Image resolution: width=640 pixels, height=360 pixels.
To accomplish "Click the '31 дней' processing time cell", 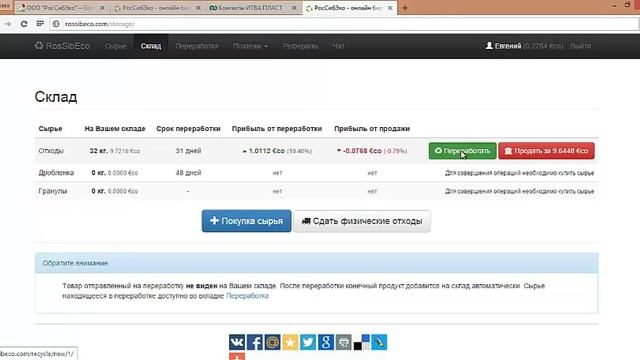I will (x=188, y=151).
